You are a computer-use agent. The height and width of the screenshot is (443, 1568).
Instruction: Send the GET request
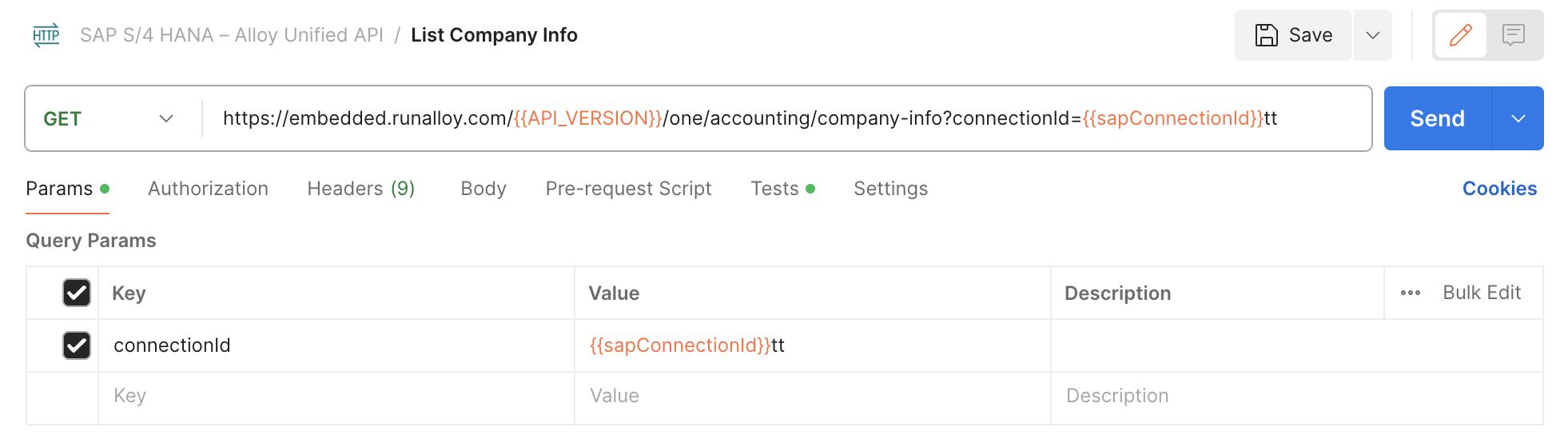1437,119
